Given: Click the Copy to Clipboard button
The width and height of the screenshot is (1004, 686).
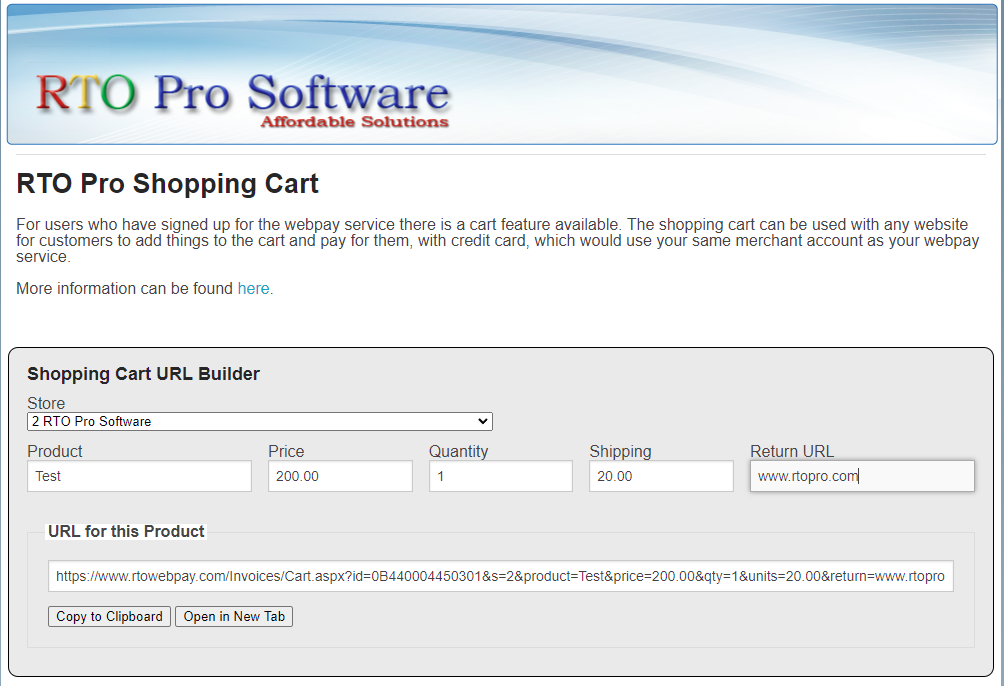Looking at the screenshot, I should pos(108,616).
